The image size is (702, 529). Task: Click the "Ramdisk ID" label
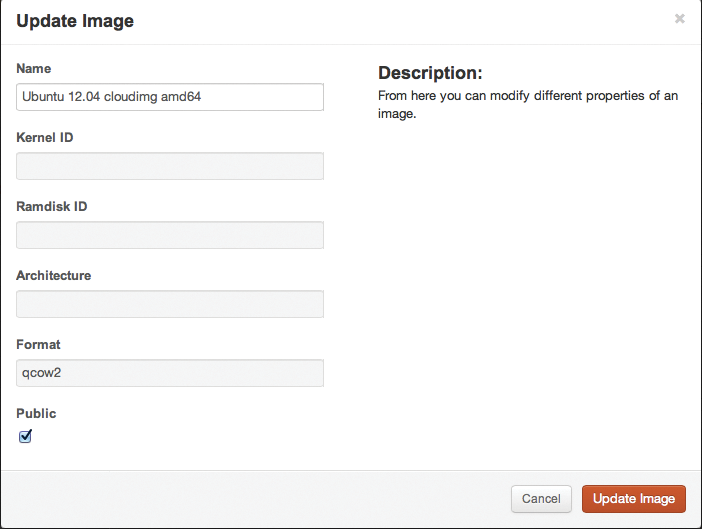click(51, 207)
